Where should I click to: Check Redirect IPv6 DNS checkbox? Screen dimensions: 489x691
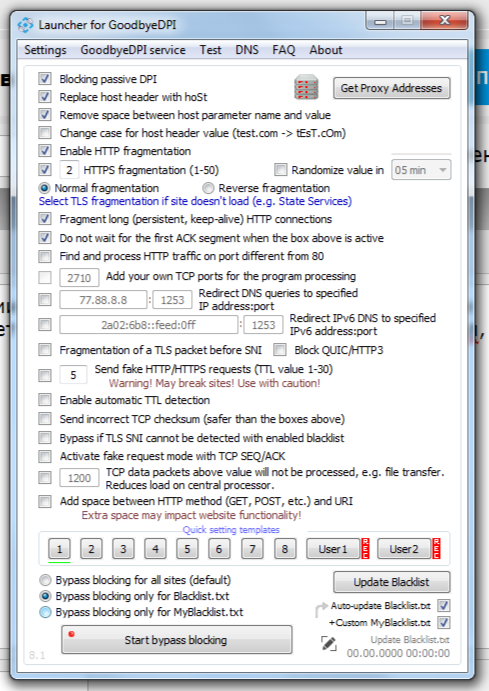click(44, 325)
